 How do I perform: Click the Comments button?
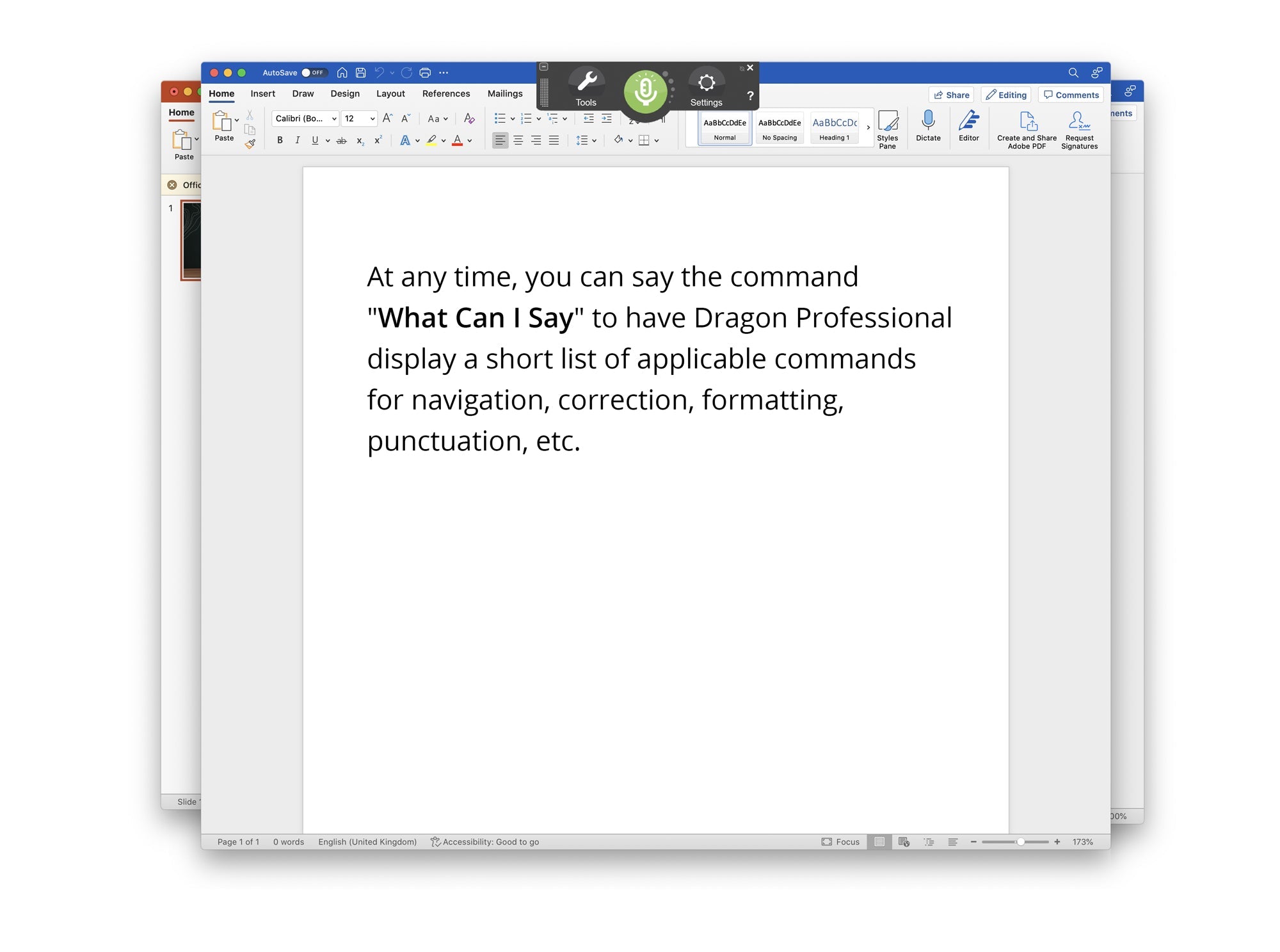coord(1071,95)
